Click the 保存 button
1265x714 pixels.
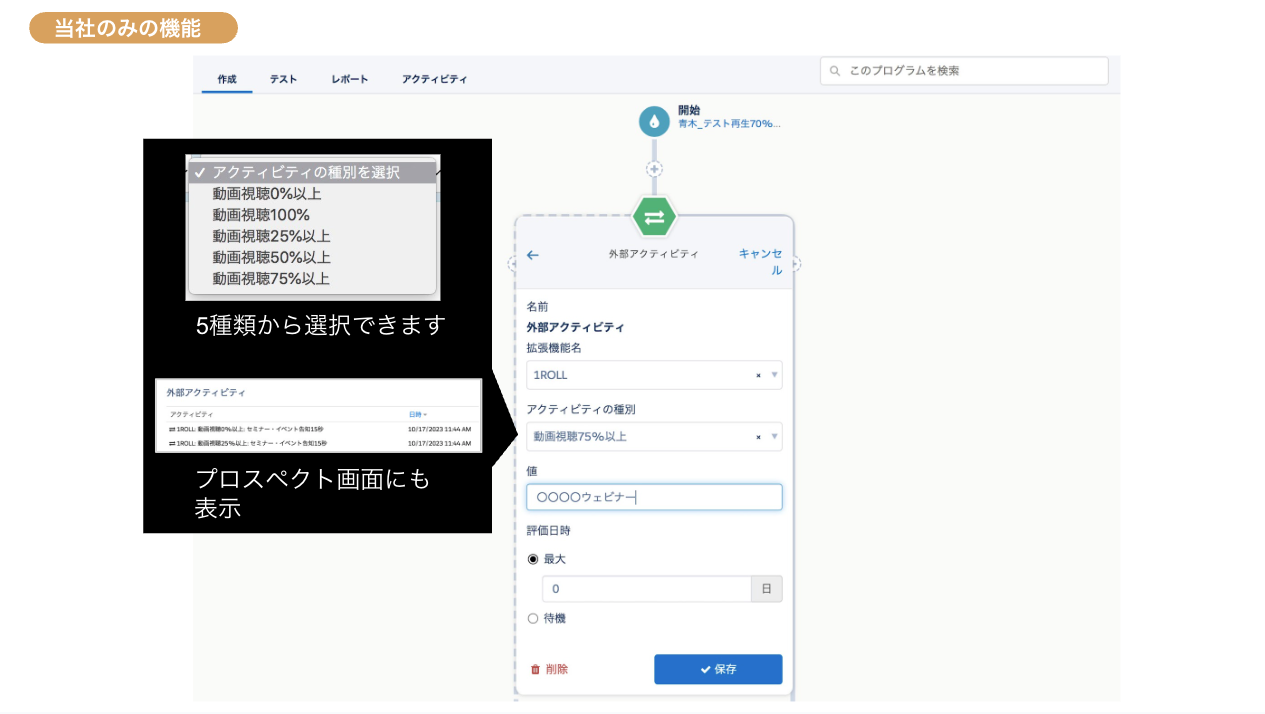click(718, 669)
